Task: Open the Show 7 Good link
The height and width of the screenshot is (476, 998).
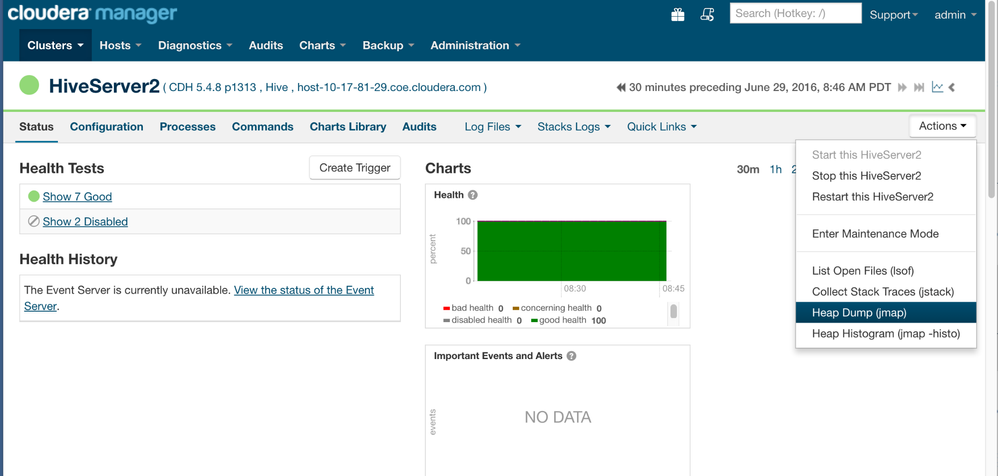Action: (x=77, y=197)
